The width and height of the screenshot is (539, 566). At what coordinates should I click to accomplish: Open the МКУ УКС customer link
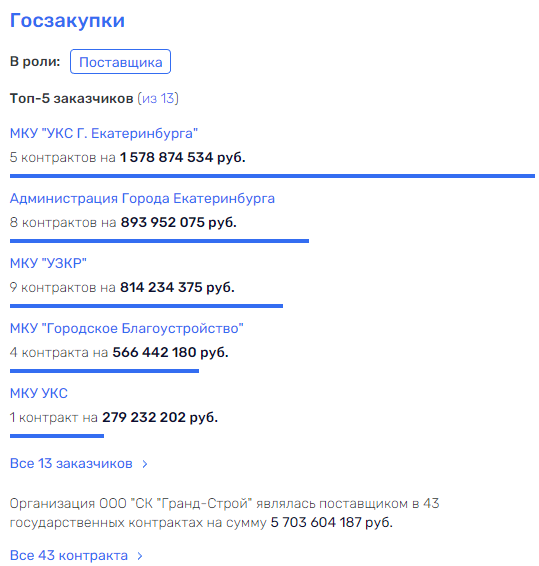(x=39, y=393)
